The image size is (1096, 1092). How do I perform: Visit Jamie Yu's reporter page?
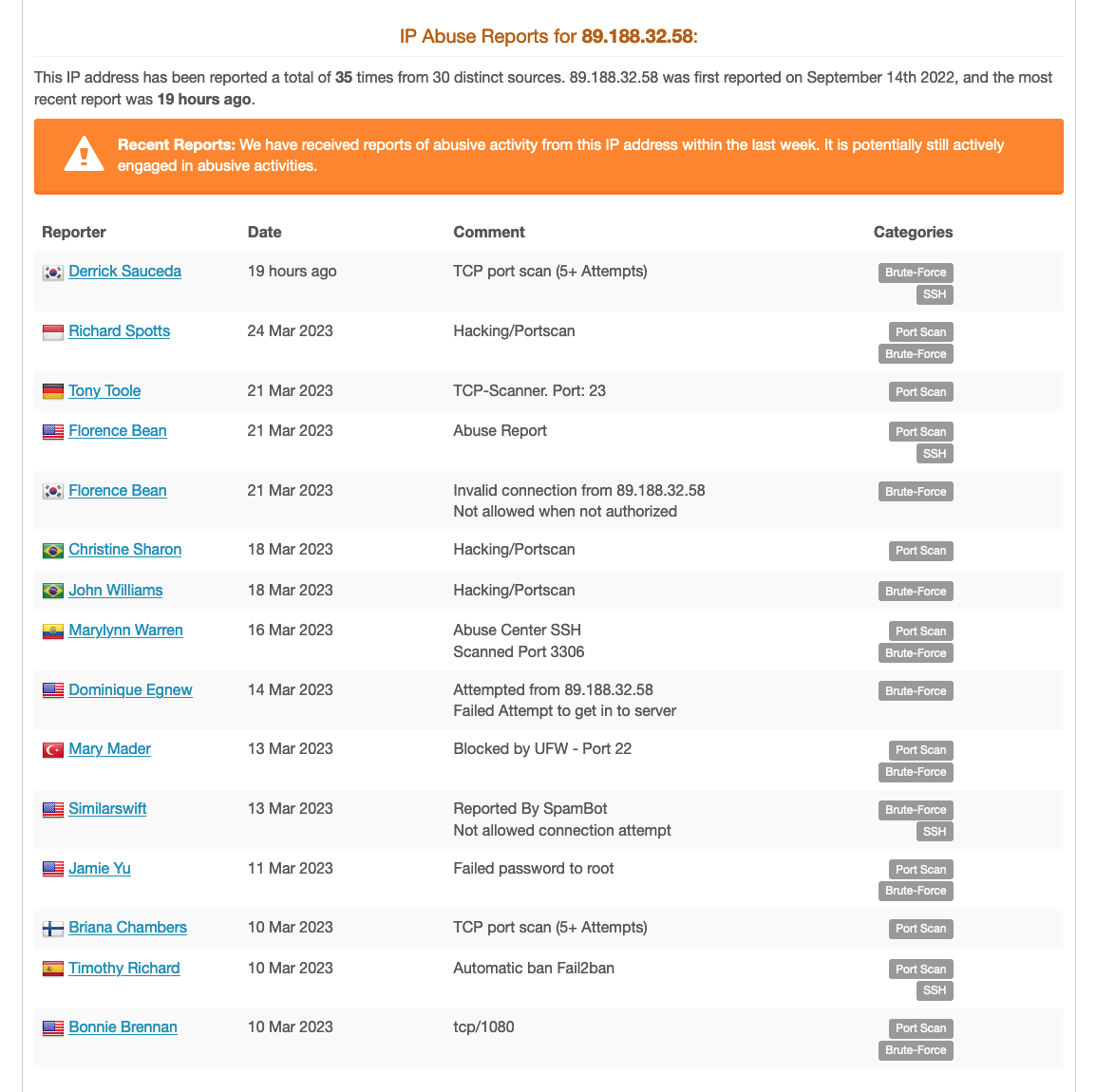point(100,869)
